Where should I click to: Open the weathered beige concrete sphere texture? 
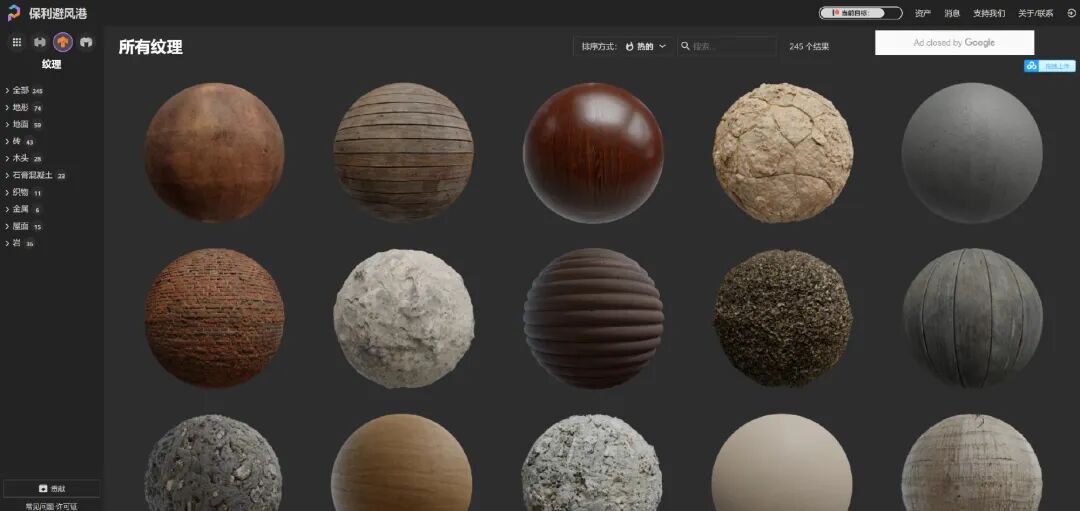coord(972,463)
